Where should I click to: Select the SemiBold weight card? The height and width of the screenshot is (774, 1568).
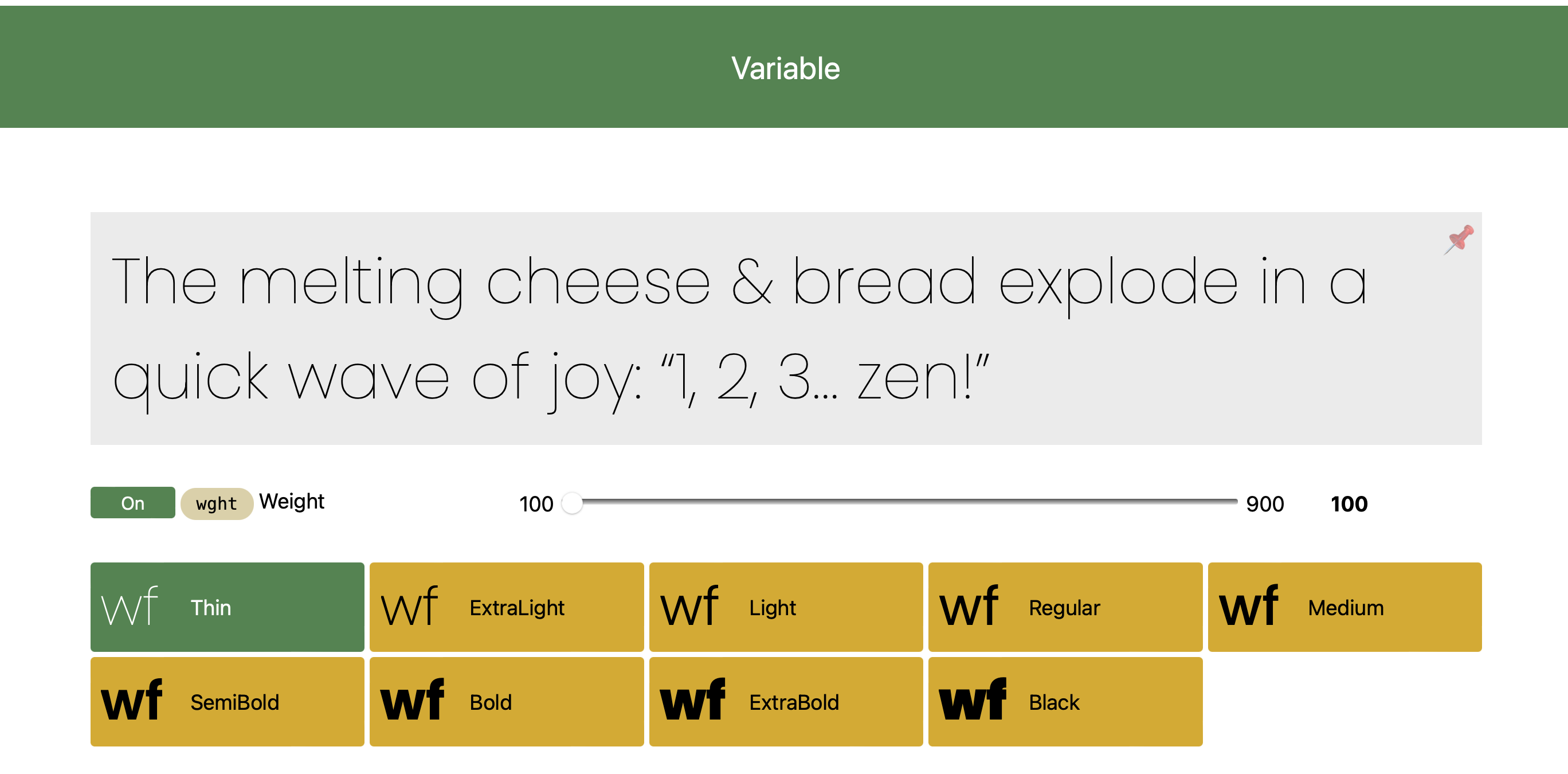pyautogui.click(x=227, y=701)
